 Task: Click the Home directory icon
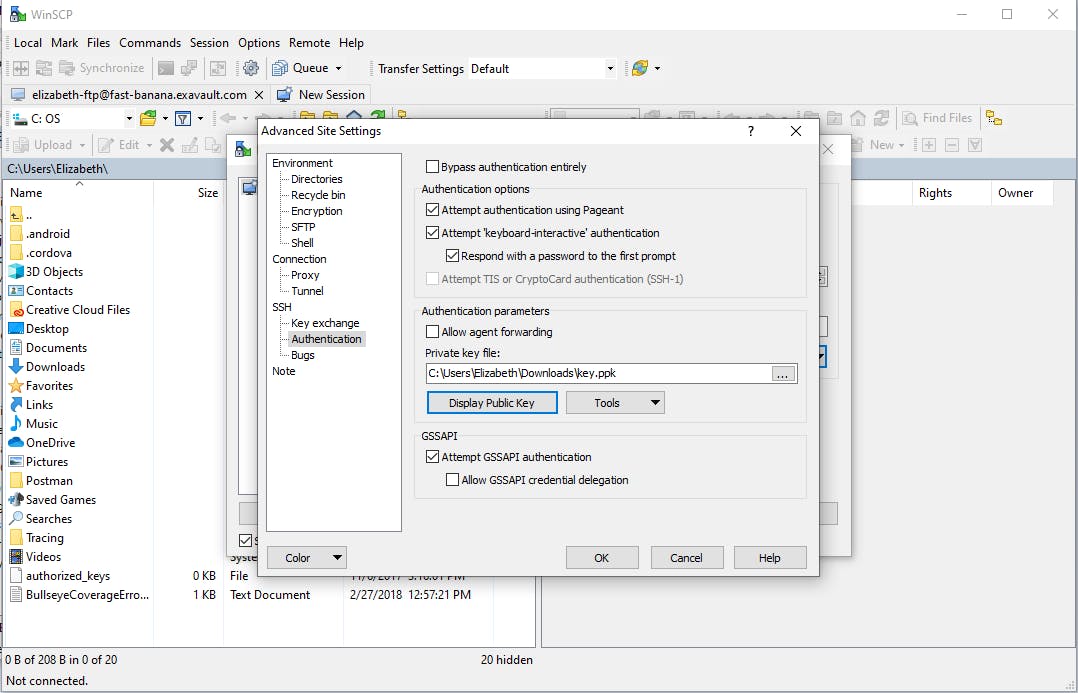[x=858, y=117]
